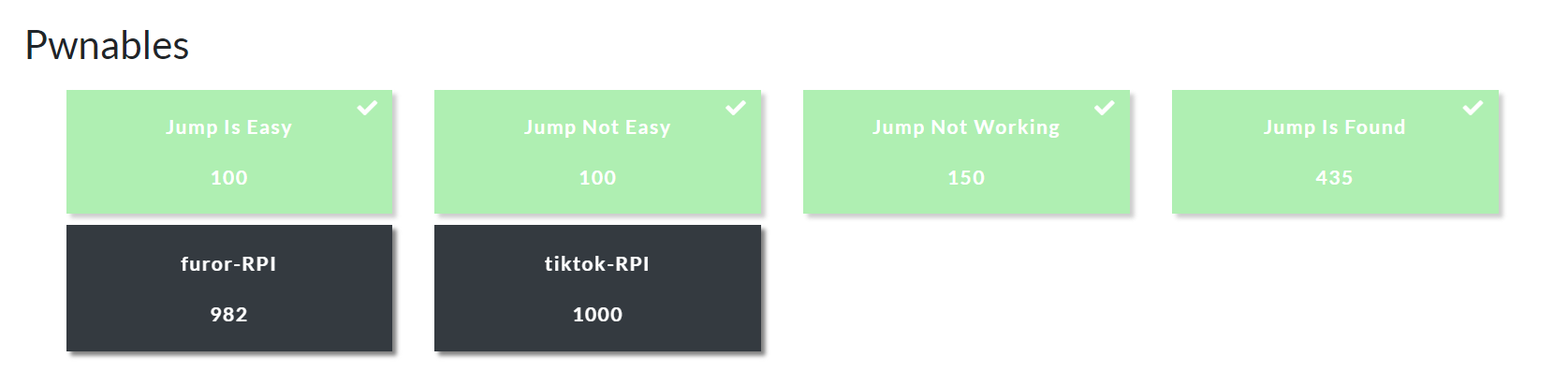This screenshot has height=372, width=1568.
Task: Click the 100 points under Jump Is Easy
Action: tap(229, 178)
